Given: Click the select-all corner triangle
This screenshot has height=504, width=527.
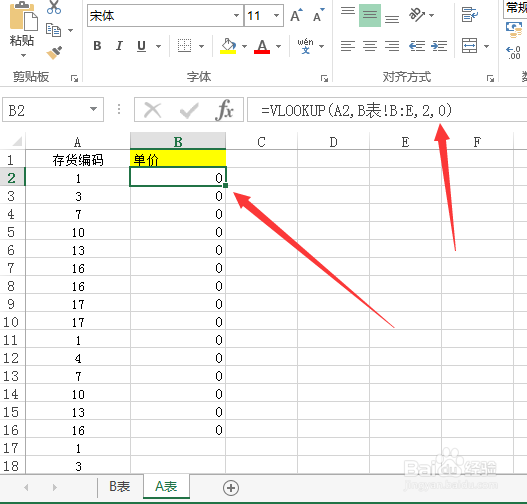Looking at the screenshot, I should coord(16,141).
